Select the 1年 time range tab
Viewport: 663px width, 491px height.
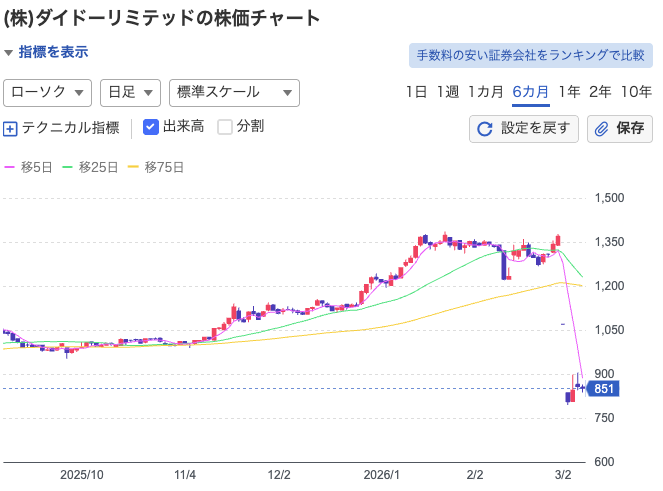(x=569, y=92)
